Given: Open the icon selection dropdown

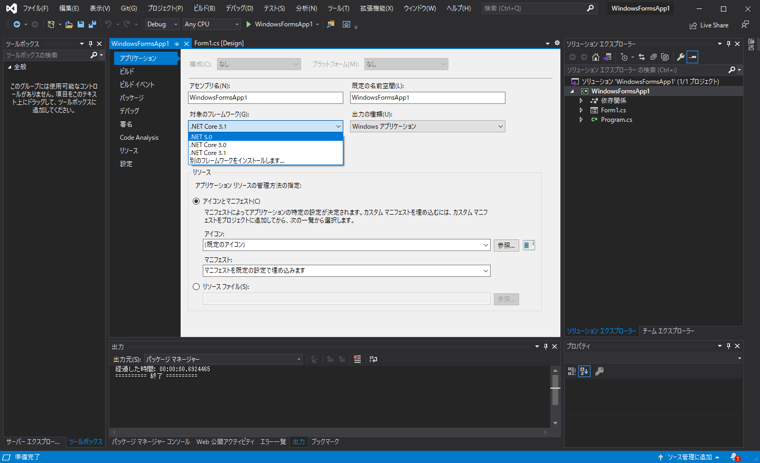Looking at the screenshot, I should [x=347, y=245].
